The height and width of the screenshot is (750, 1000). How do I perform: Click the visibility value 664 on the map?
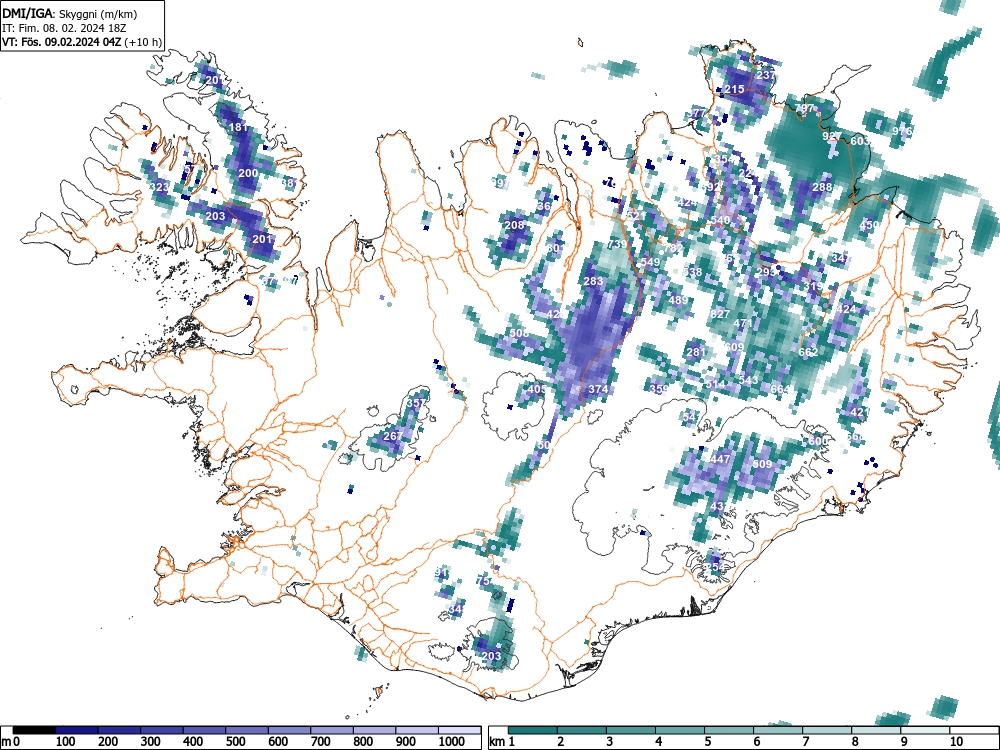(780, 389)
